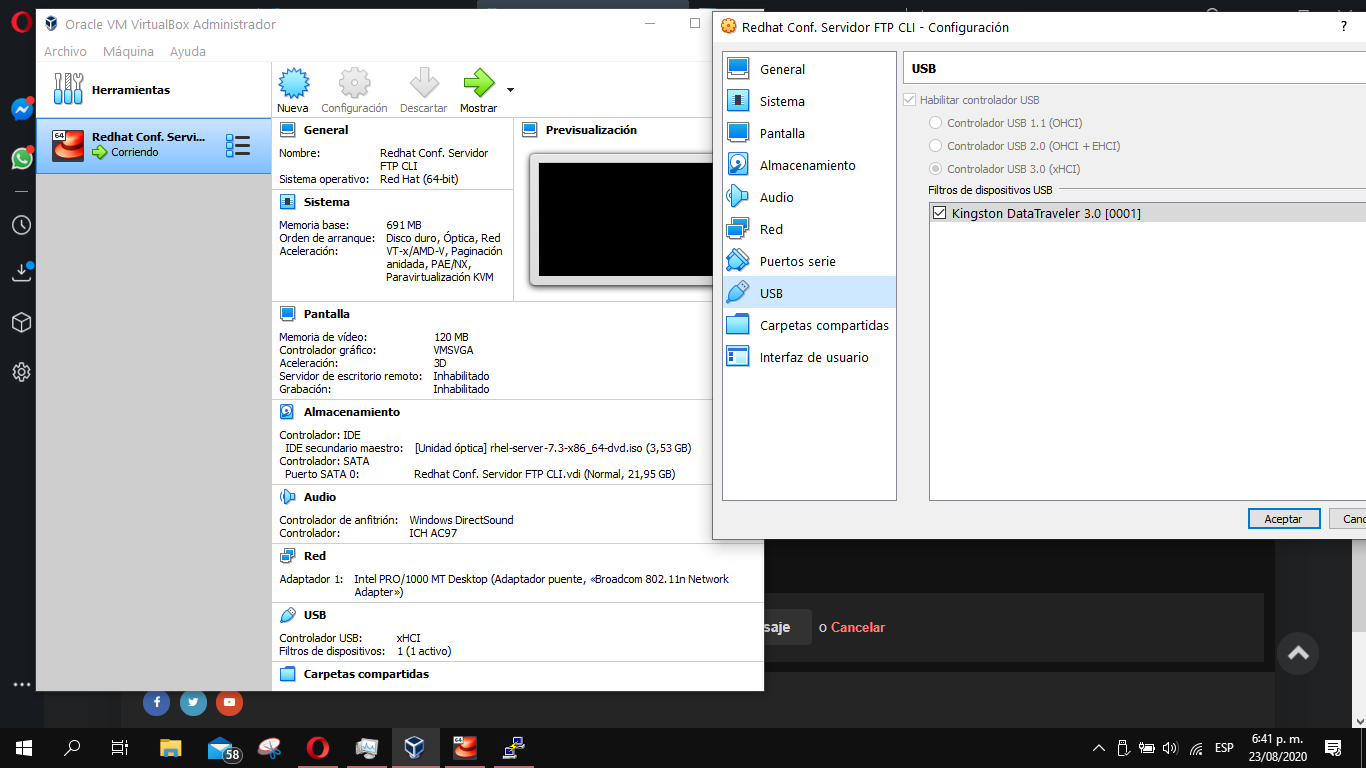Toggle Habilitar controlador USB checkbox
This screenshot has height=768, width=1366.
[909, 100]
